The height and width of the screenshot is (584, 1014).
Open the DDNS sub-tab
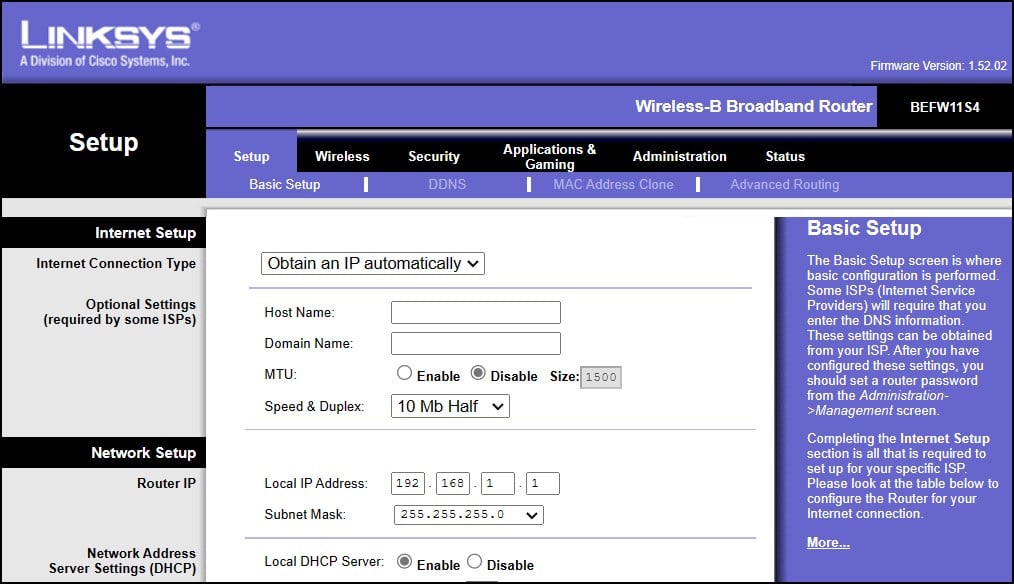click(447, 184)
